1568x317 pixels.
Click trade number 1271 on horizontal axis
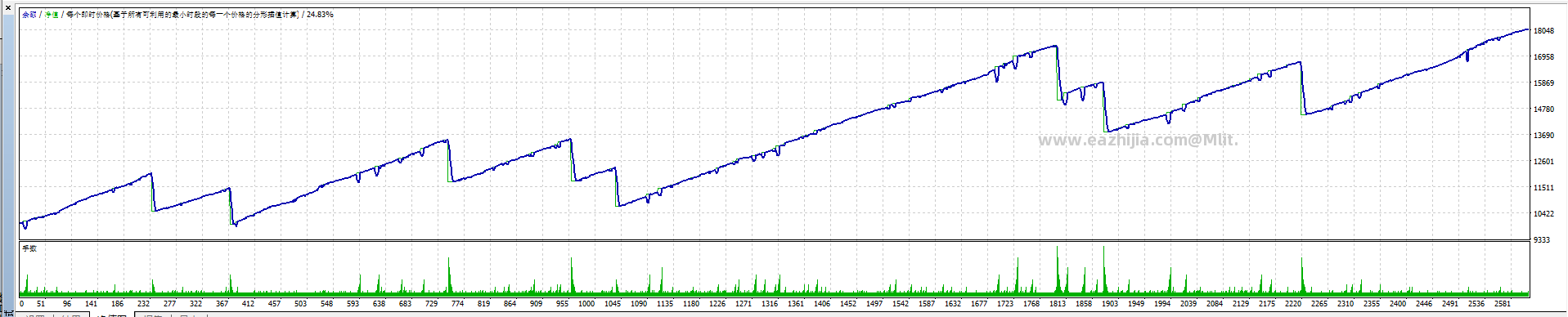tap(744, 304)
